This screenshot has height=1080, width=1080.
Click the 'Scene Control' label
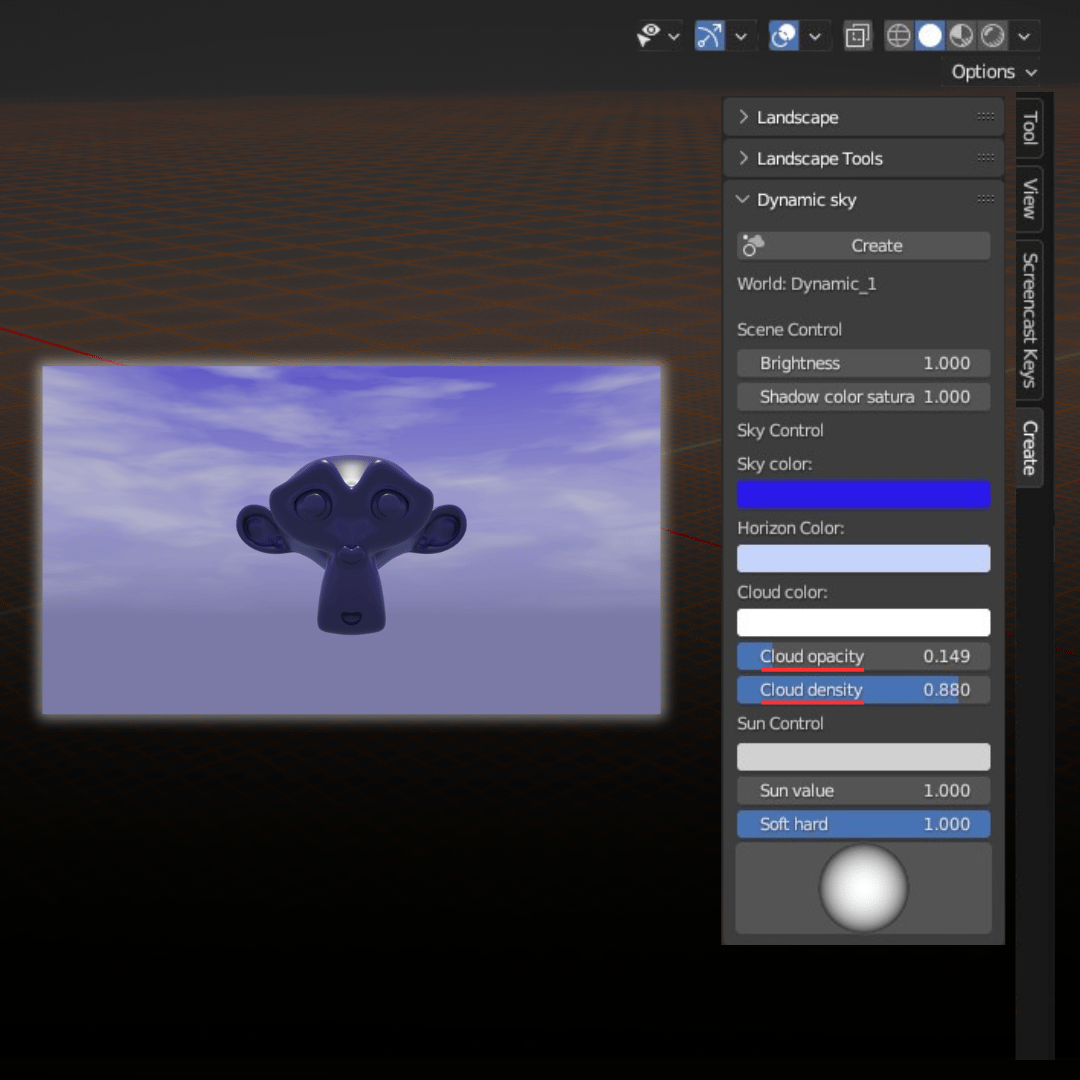pyautogui.click(x=789, y=330)
